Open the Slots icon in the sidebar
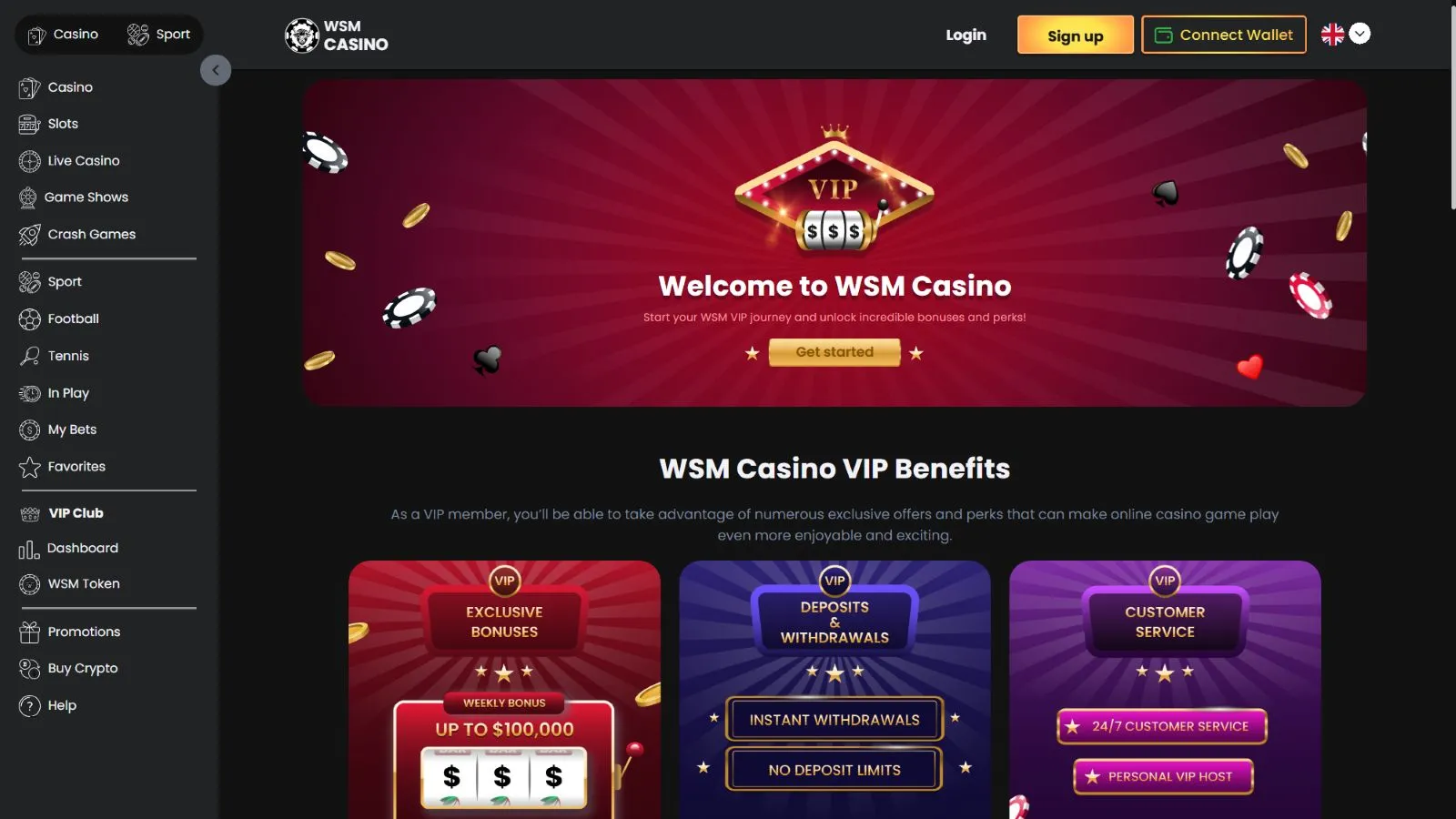The width and height of the screenshot is (1456, 819). pyautogui.click(x=29, y=124)
